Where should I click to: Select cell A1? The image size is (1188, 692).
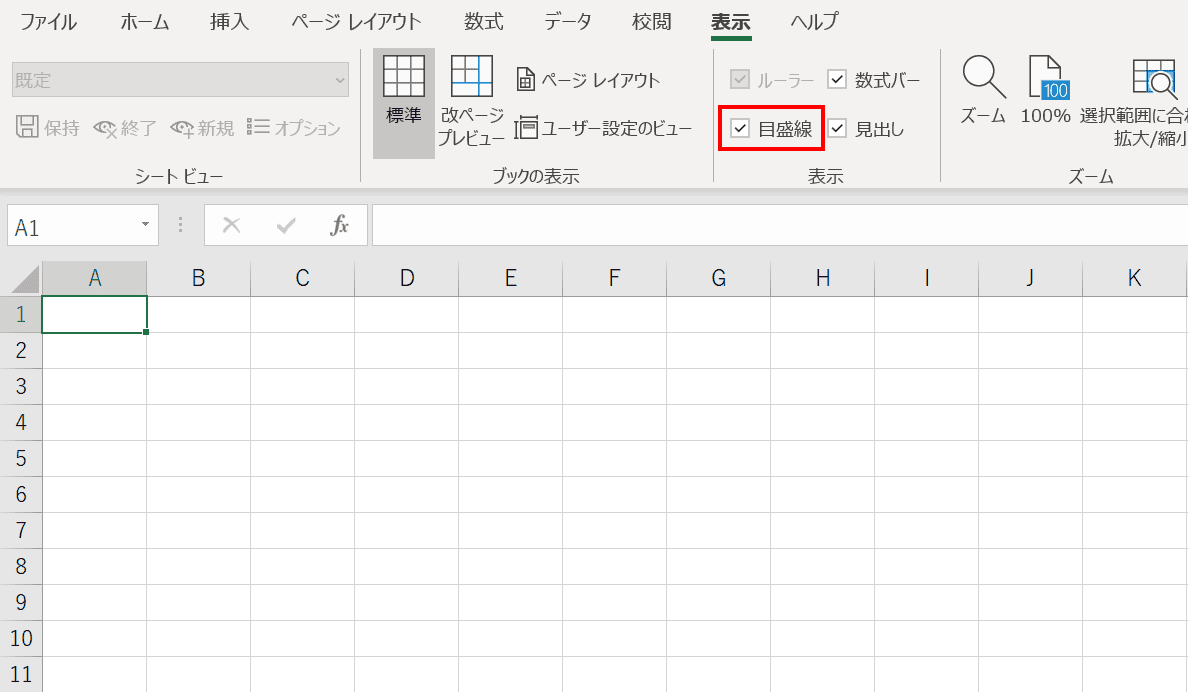point(95,315)
